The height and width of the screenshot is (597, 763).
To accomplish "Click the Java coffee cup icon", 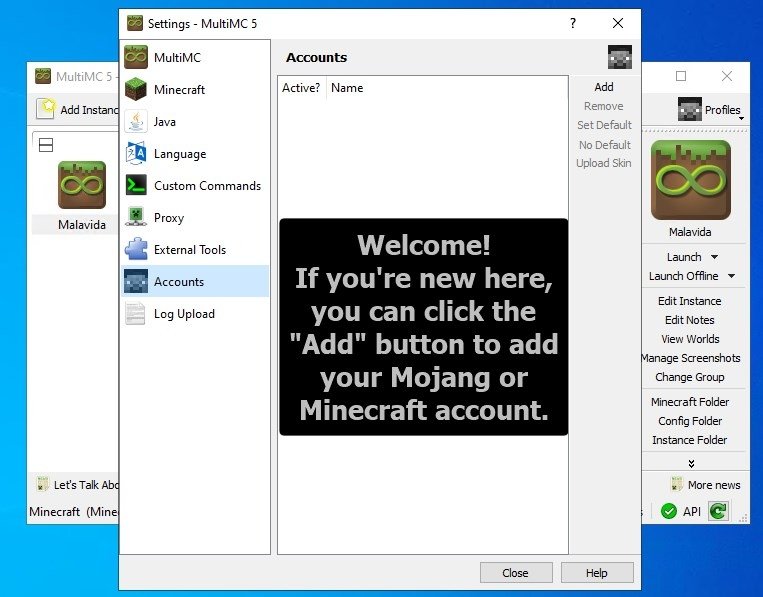I will (x=136, y=122).
